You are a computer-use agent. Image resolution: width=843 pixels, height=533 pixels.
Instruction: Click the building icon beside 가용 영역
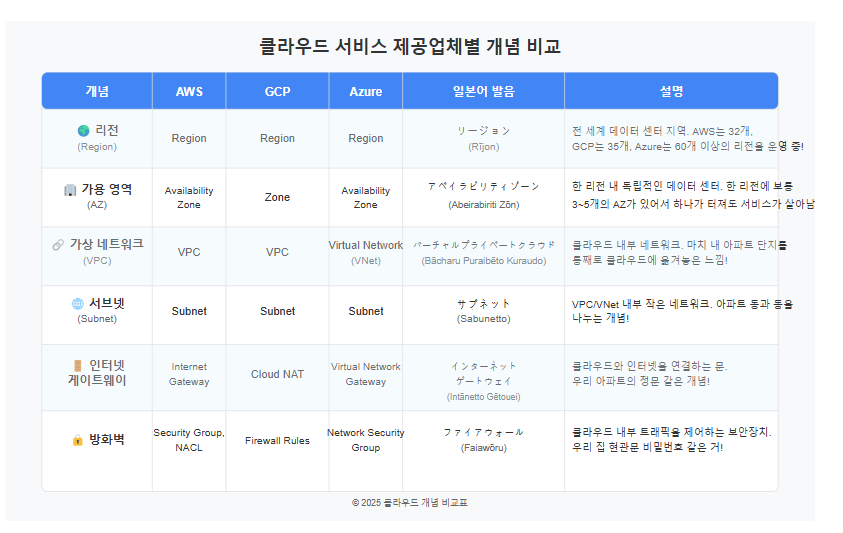click(70, 190)
